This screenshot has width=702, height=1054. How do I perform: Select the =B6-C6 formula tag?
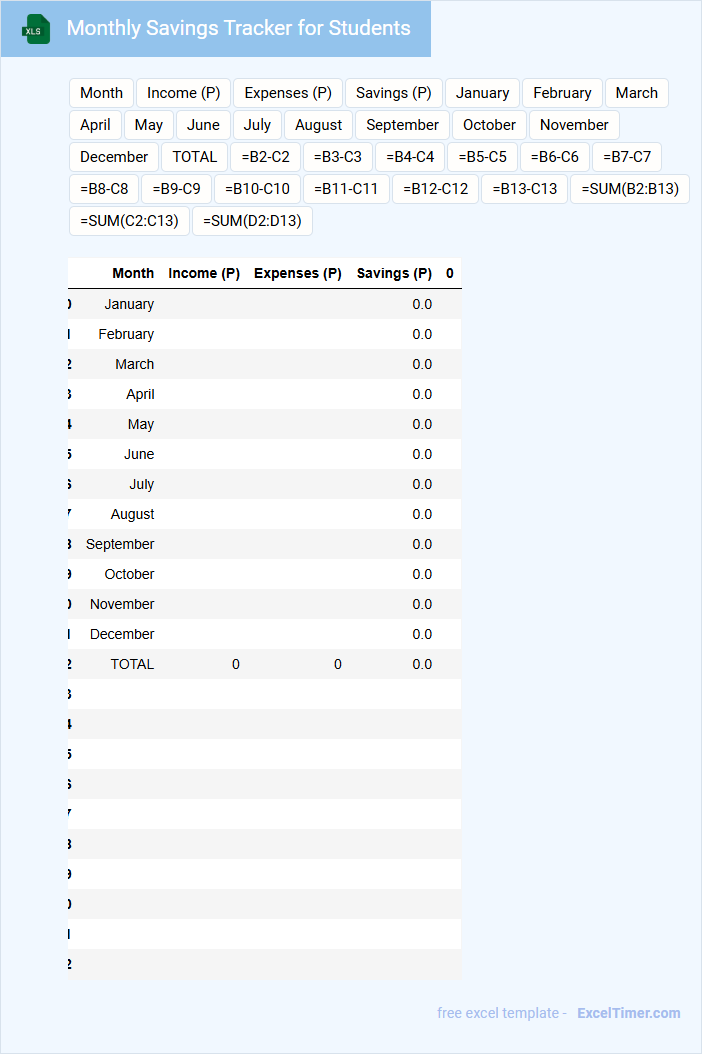pos(555,157)
